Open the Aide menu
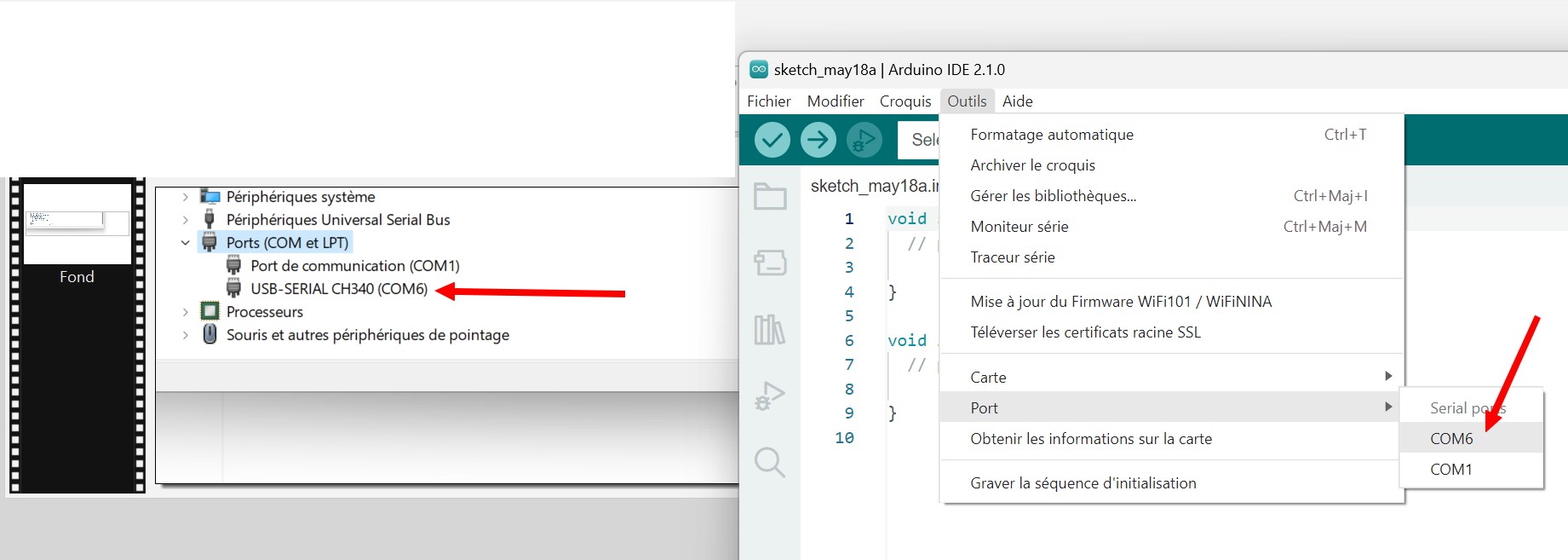This screenshot has width=1568, height=560. (x=1017, y=101)
